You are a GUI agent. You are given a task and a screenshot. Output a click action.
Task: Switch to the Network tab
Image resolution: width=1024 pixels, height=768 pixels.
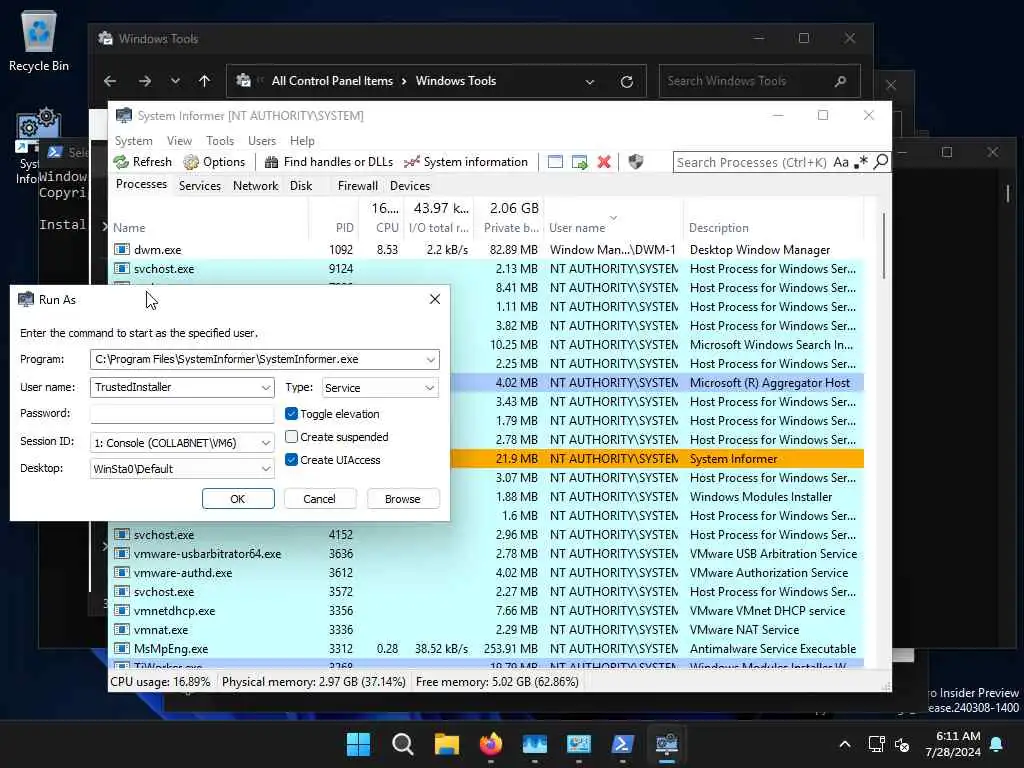pos(255,185)
